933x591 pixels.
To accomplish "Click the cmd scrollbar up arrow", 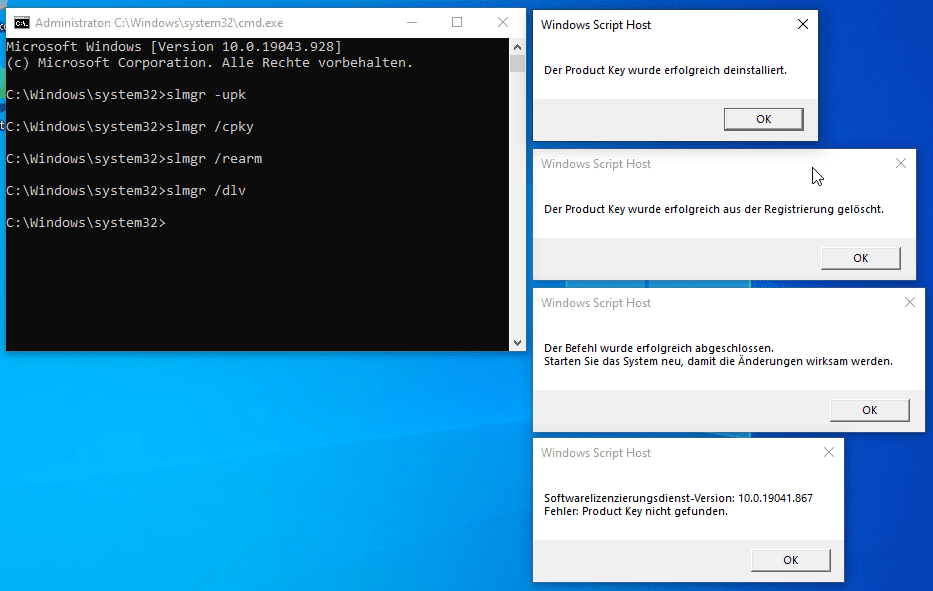I will pos(517,47).
